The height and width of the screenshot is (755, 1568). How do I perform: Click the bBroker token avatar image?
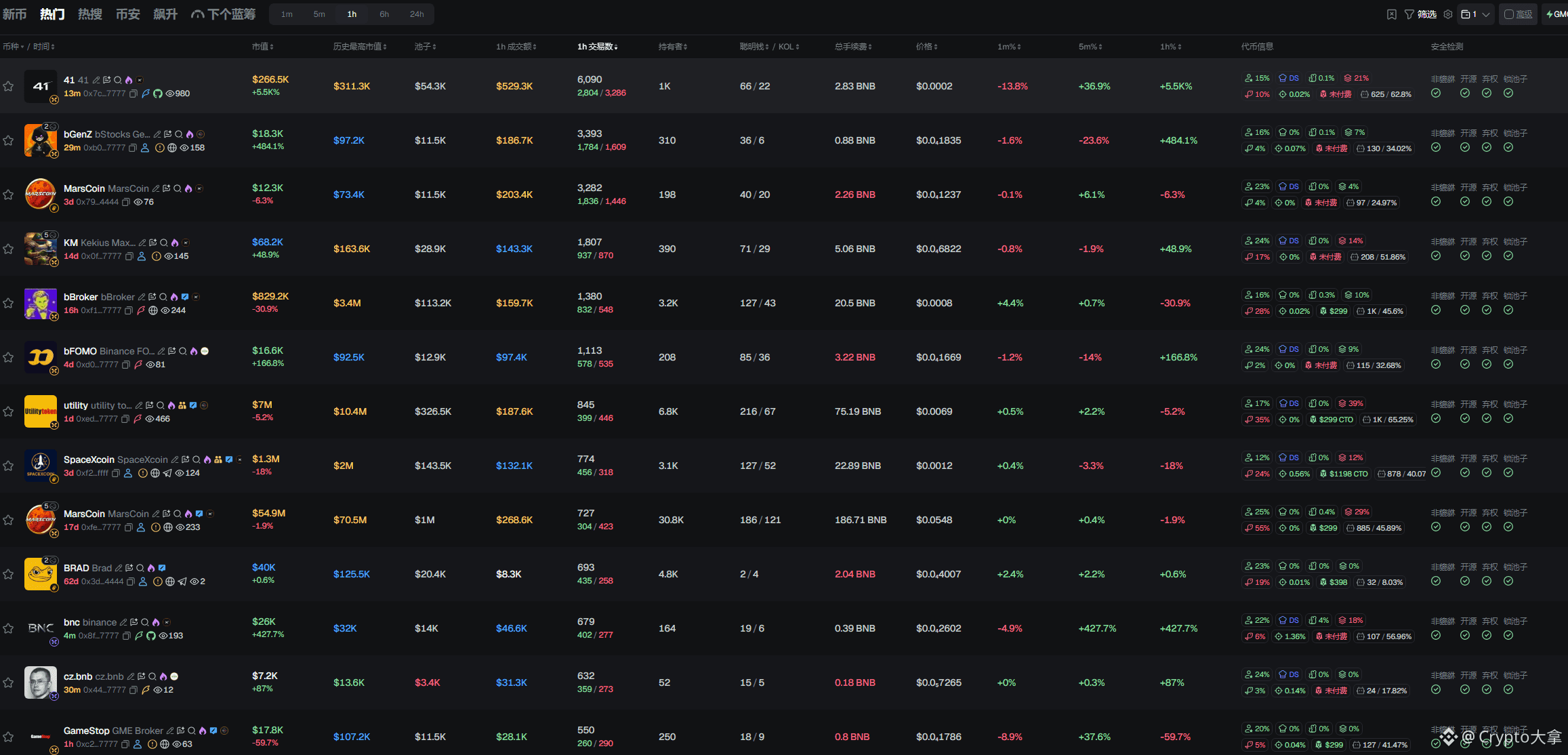point(41,303)
